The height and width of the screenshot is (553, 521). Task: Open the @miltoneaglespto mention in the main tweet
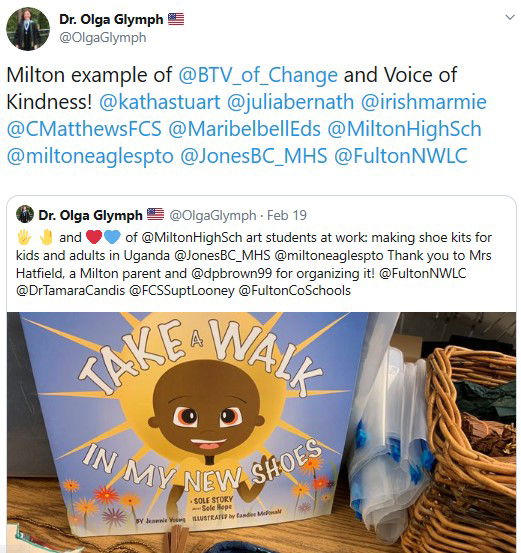[90, 156]
